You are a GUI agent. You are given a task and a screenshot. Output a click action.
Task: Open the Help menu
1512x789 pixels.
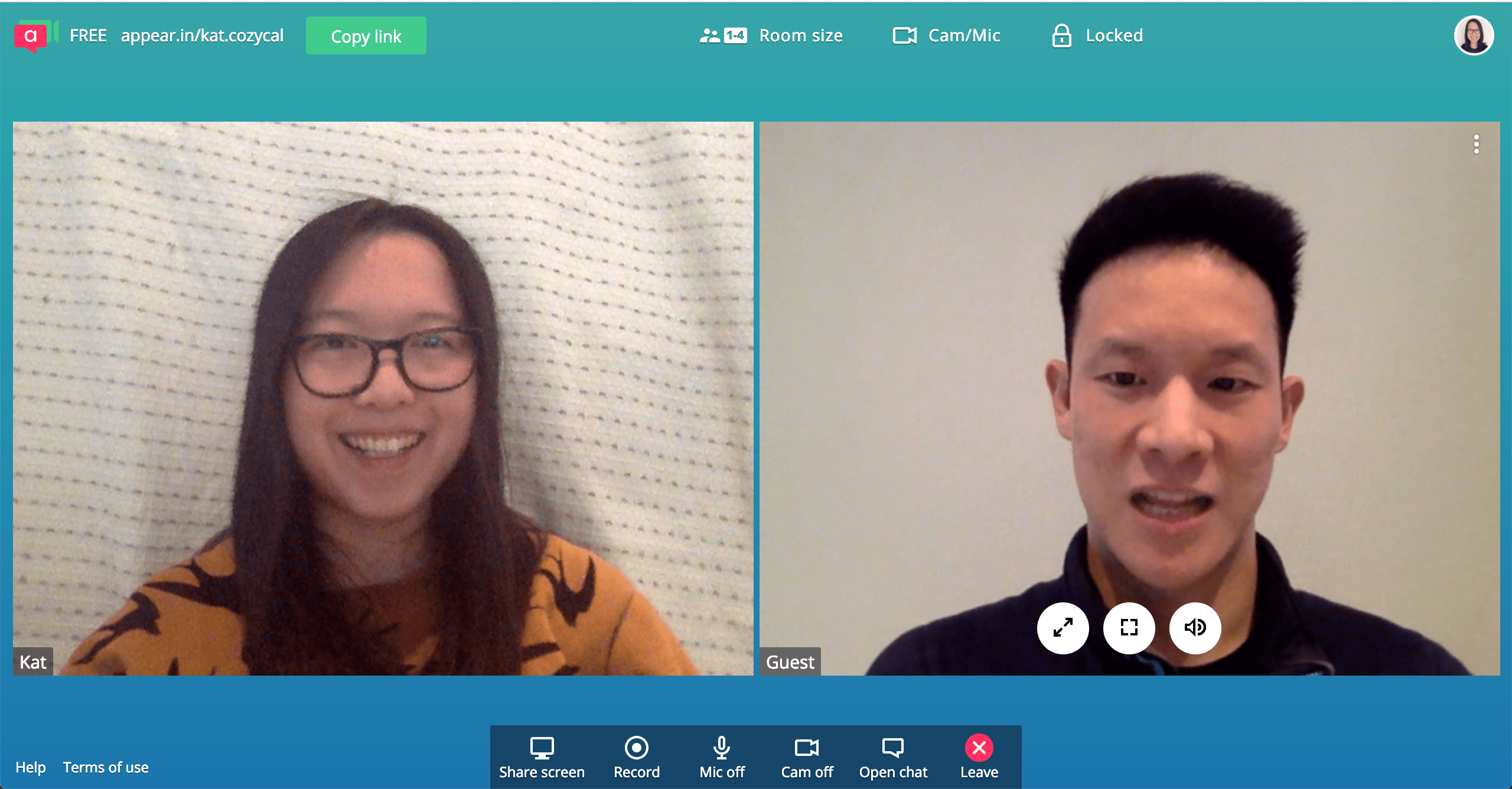(32, 767)
